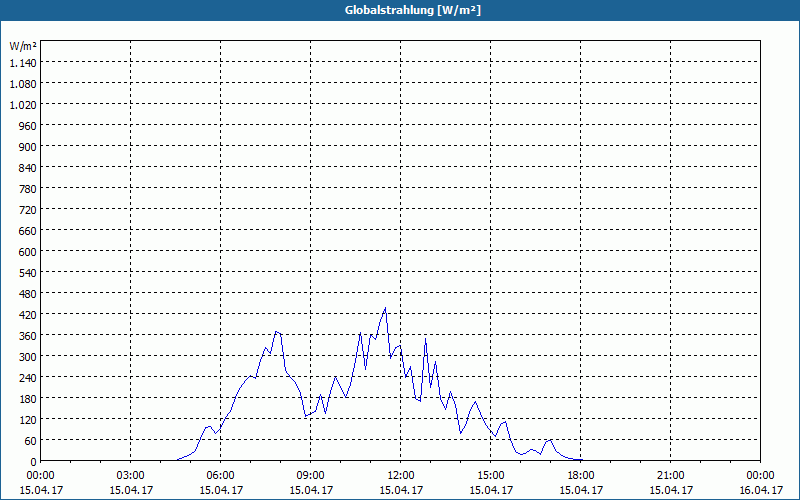Click the 180 y-axis tick label
800x500 pixels.
coord(28,398)
